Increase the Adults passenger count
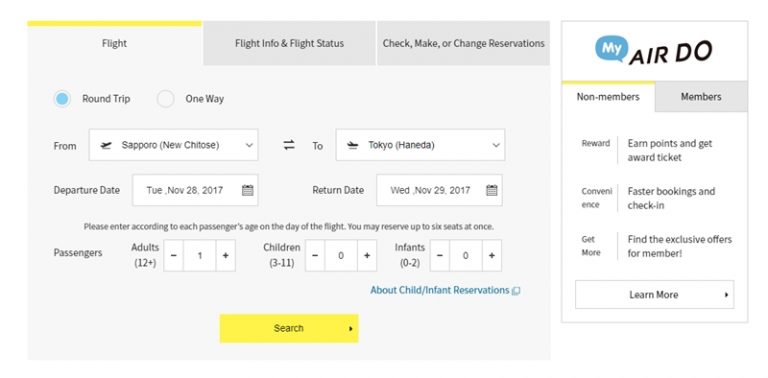Viewport: 768px width, 378px height. [225, 255]
